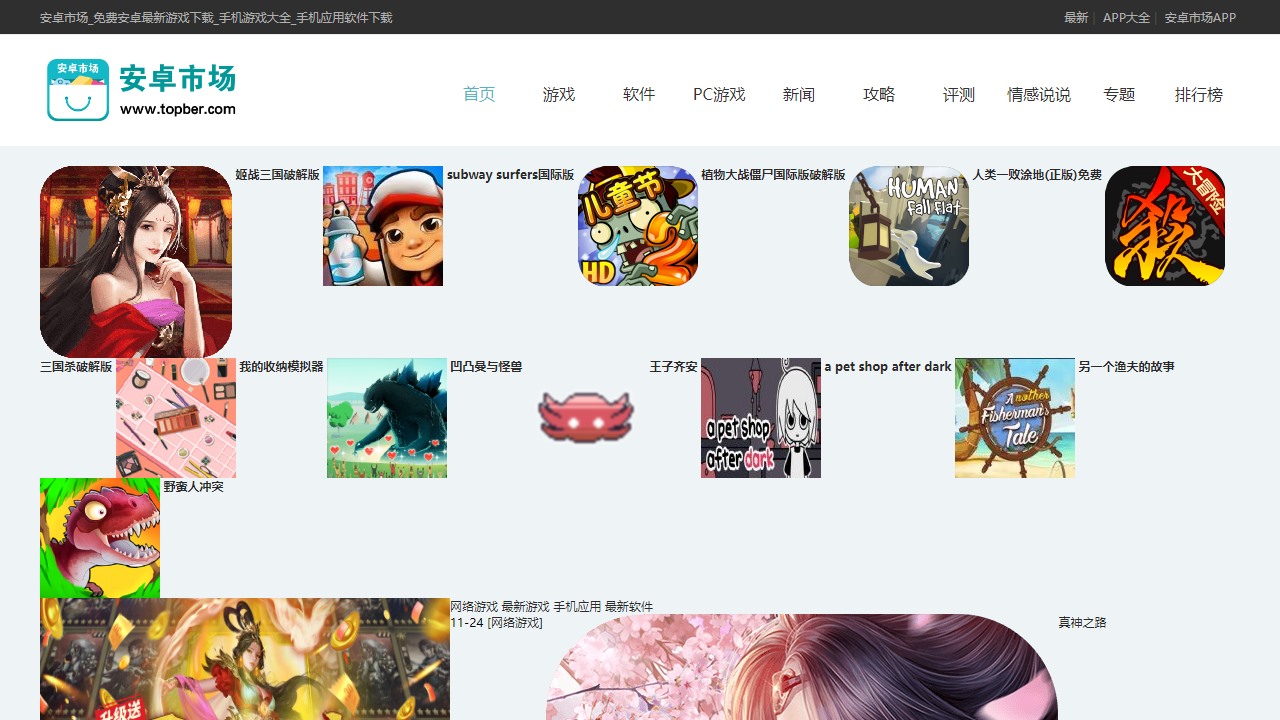Open the cherry blossom 真神之路 artwork
1280x720 pixels.
click(802, 667)
